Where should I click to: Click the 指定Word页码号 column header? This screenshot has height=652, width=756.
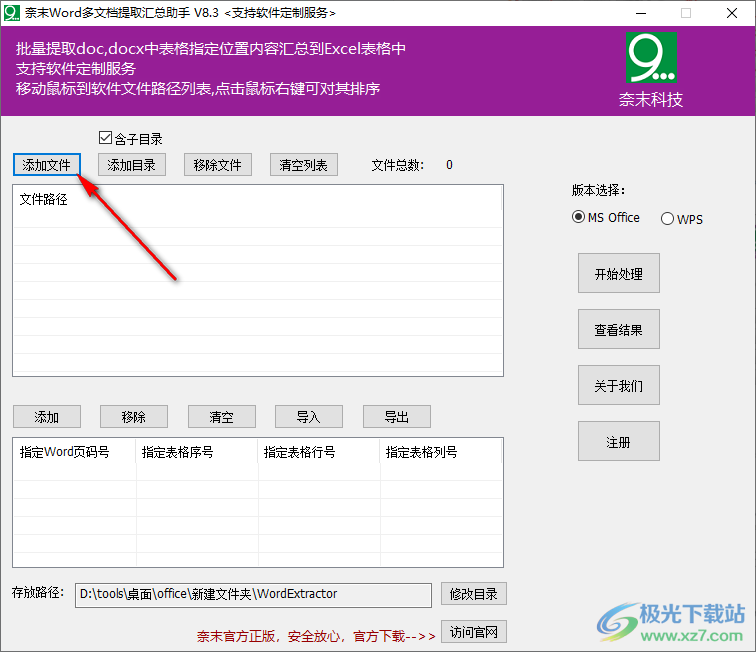75,452
